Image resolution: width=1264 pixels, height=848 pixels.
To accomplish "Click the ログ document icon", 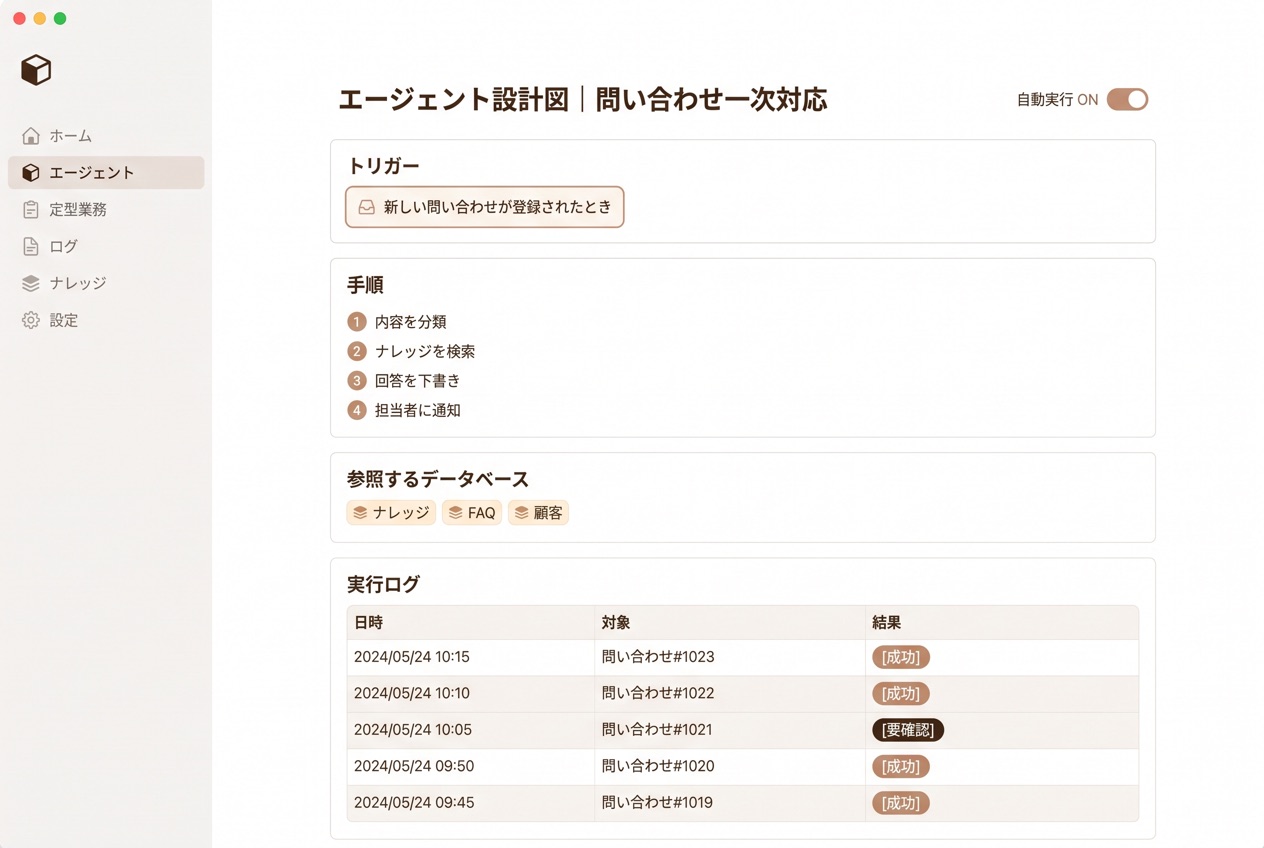I will pyautogui.click(x=31, y=247).
